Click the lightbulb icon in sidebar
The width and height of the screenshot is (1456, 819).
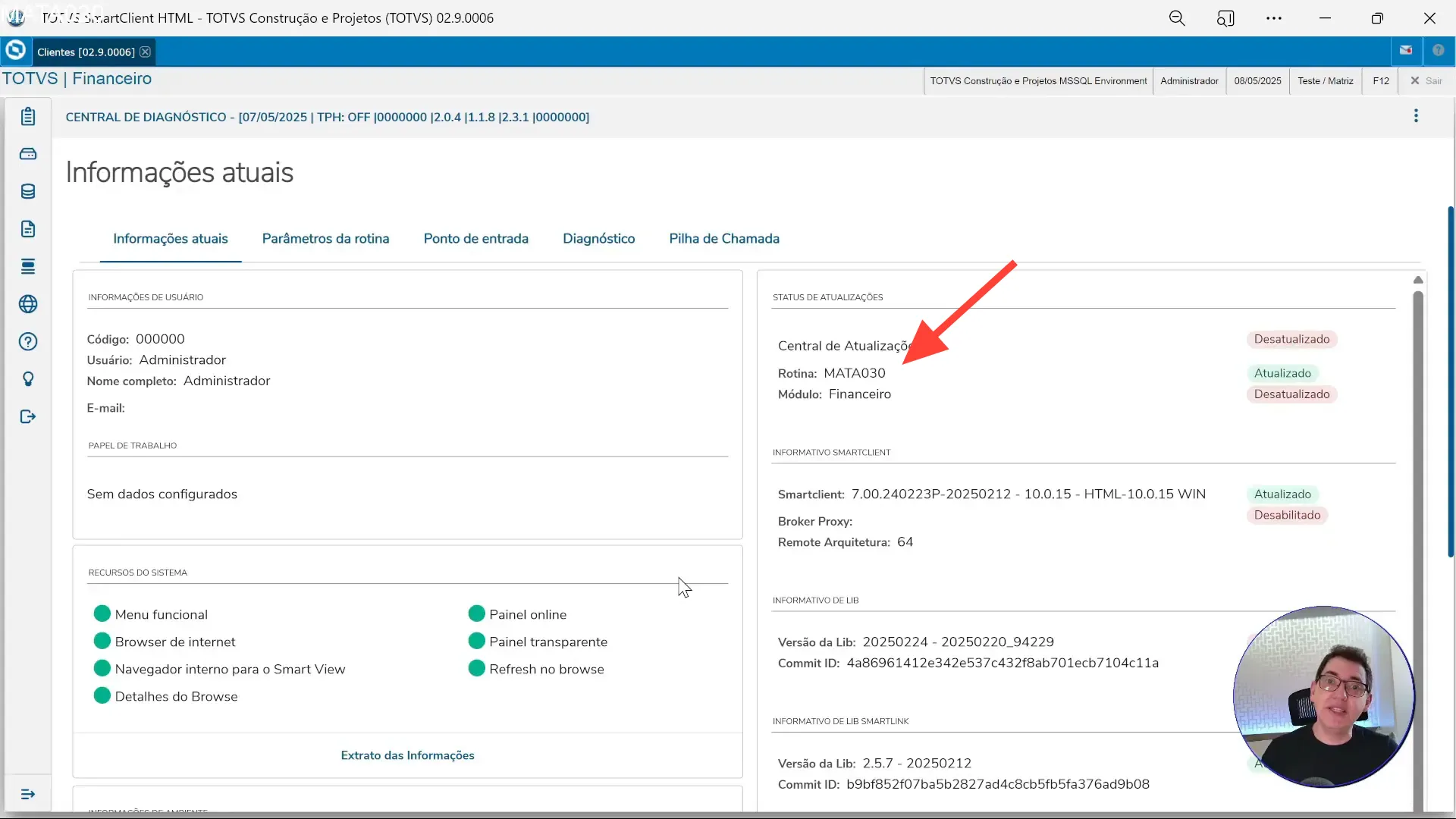[28, 379]
